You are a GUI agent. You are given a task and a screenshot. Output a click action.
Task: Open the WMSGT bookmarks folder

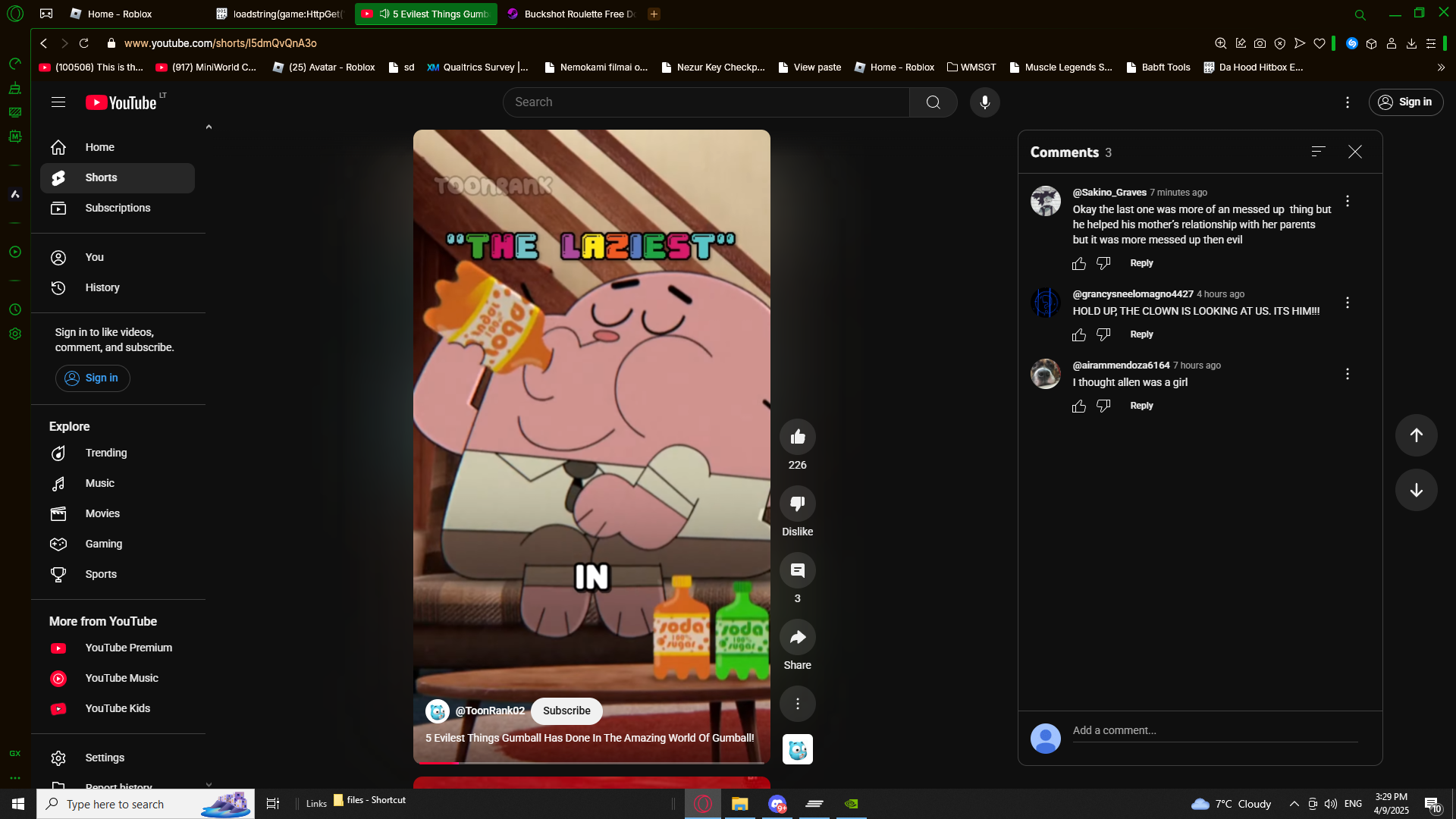tap(971, 67)
